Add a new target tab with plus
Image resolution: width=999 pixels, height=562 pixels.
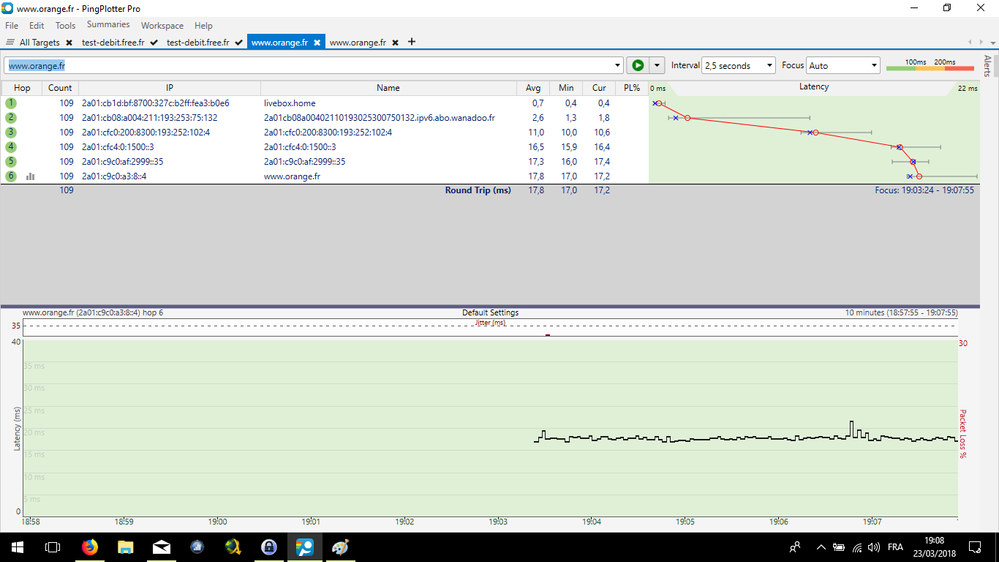[x=412, y=41]
